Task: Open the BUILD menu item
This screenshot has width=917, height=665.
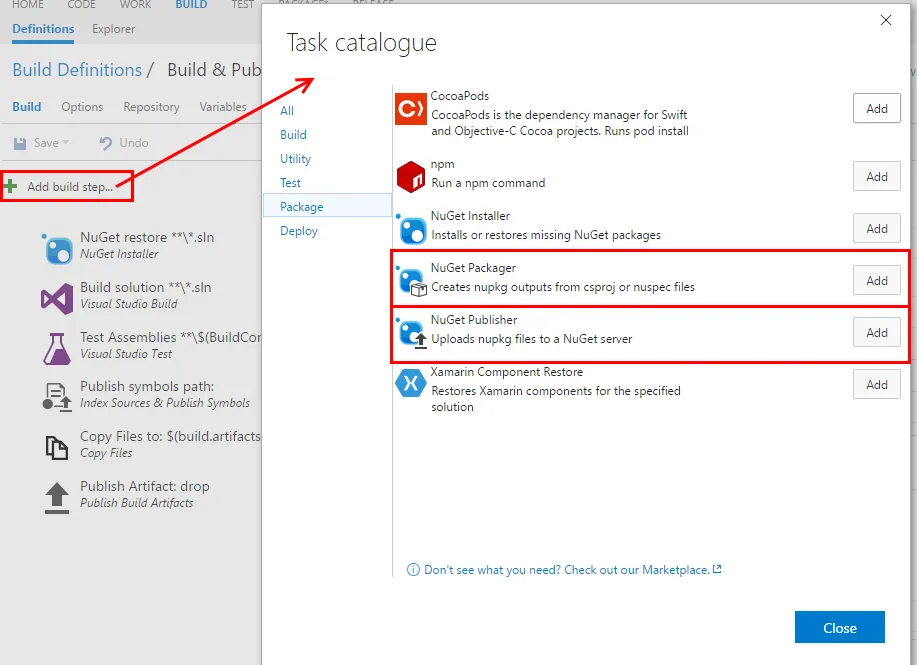Action: tap(191, 5)
